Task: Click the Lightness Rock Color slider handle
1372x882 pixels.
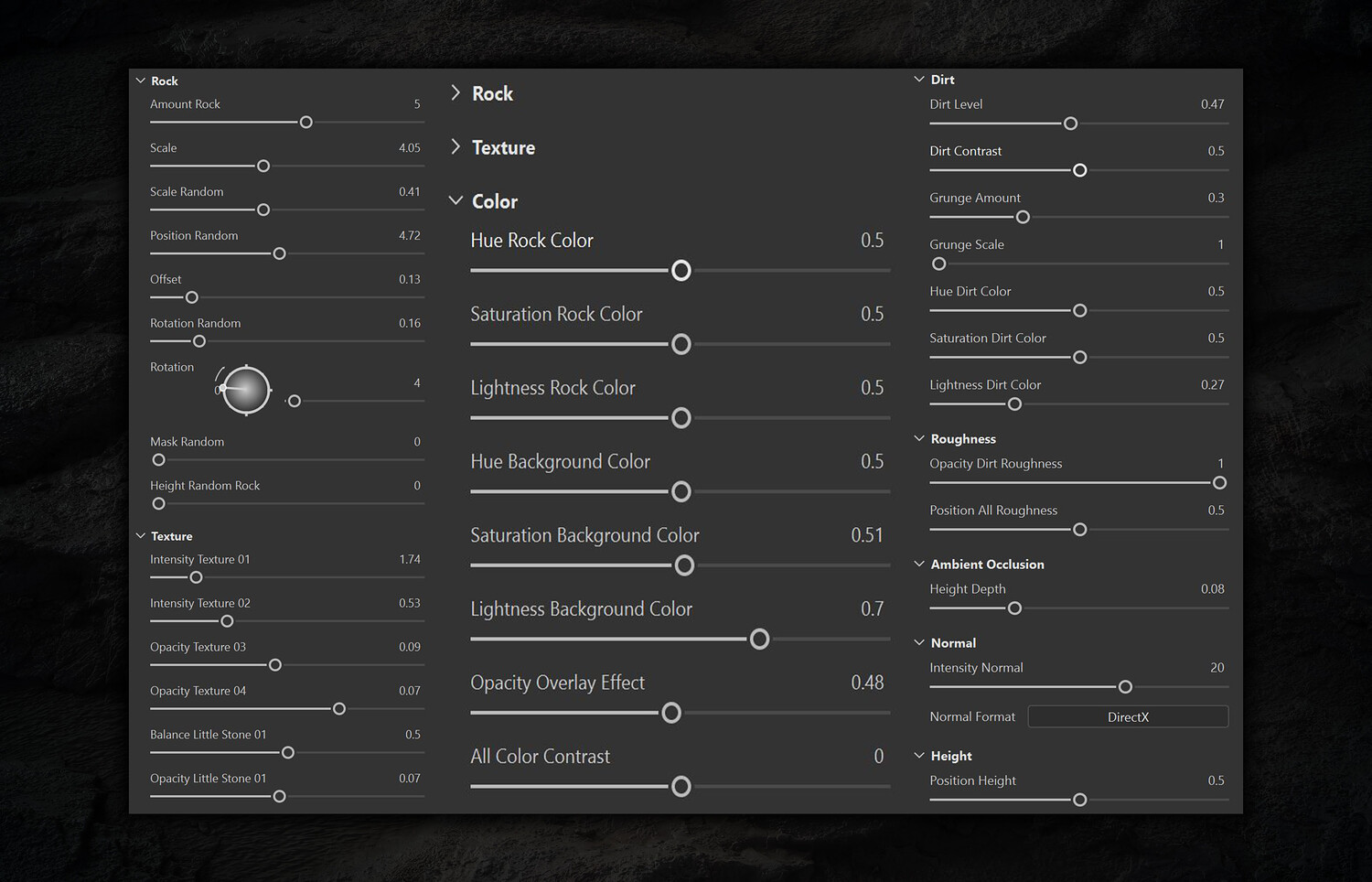Action: pyautogui.click(x=681, y=418)
